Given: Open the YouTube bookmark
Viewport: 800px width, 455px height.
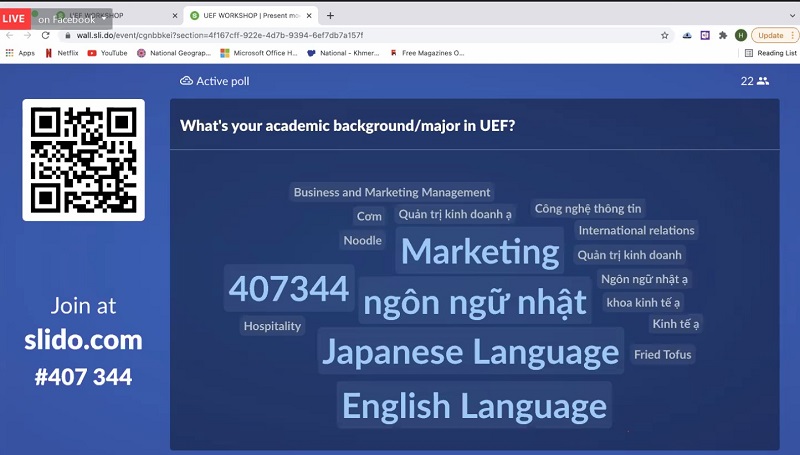Looking at the screenshot, I should coord(108,53).
